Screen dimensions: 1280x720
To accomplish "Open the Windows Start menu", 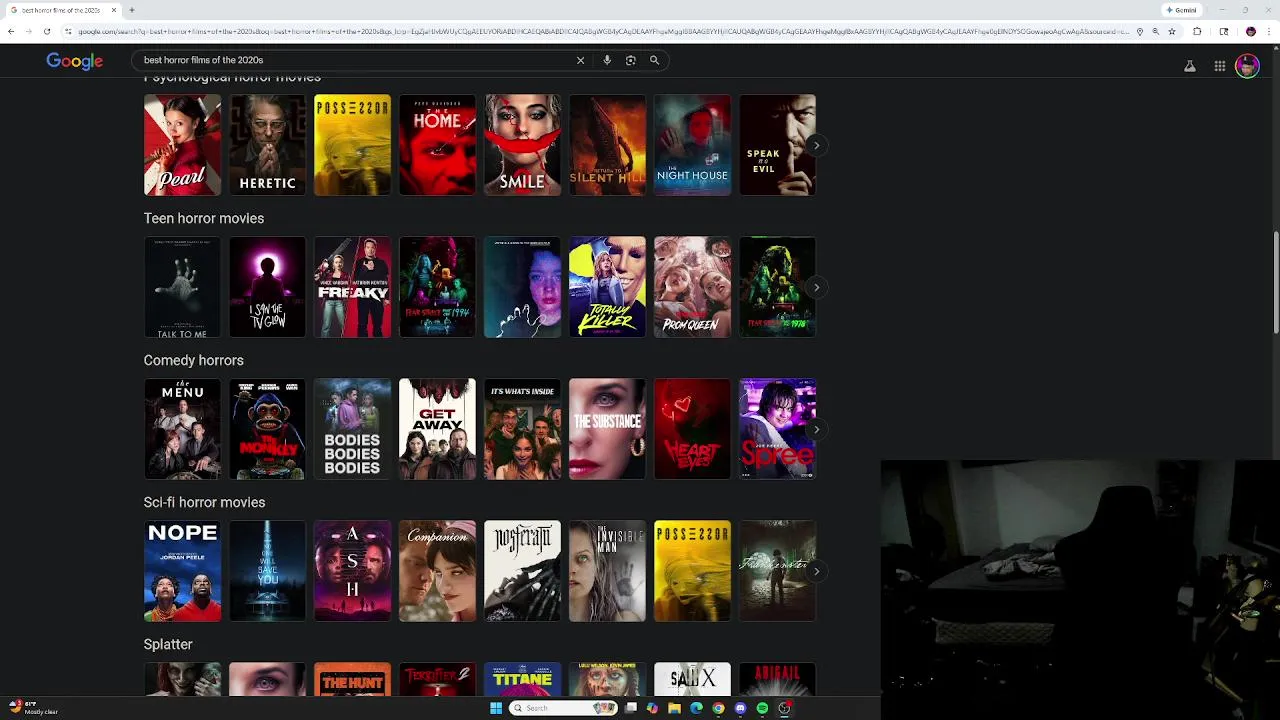I will (x=496, y=708).
